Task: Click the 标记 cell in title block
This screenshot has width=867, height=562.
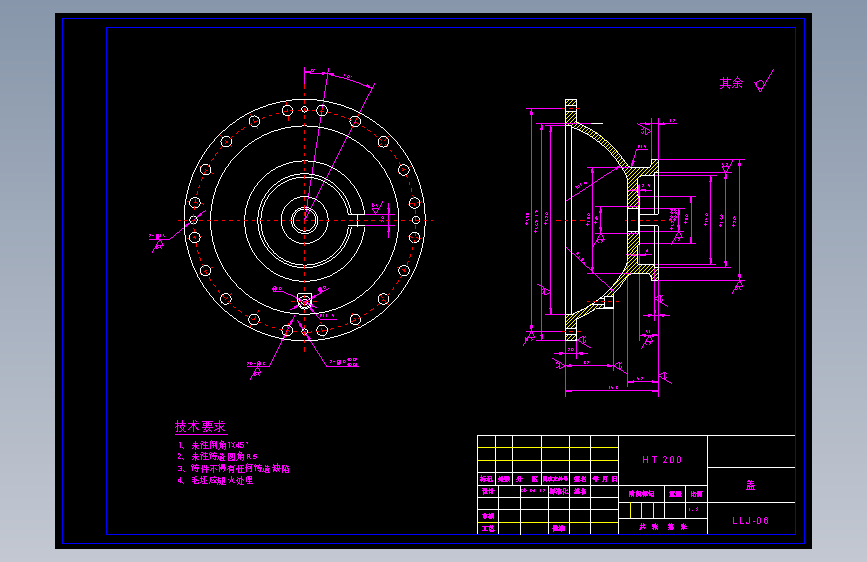Action: click(x=487, y=479)
